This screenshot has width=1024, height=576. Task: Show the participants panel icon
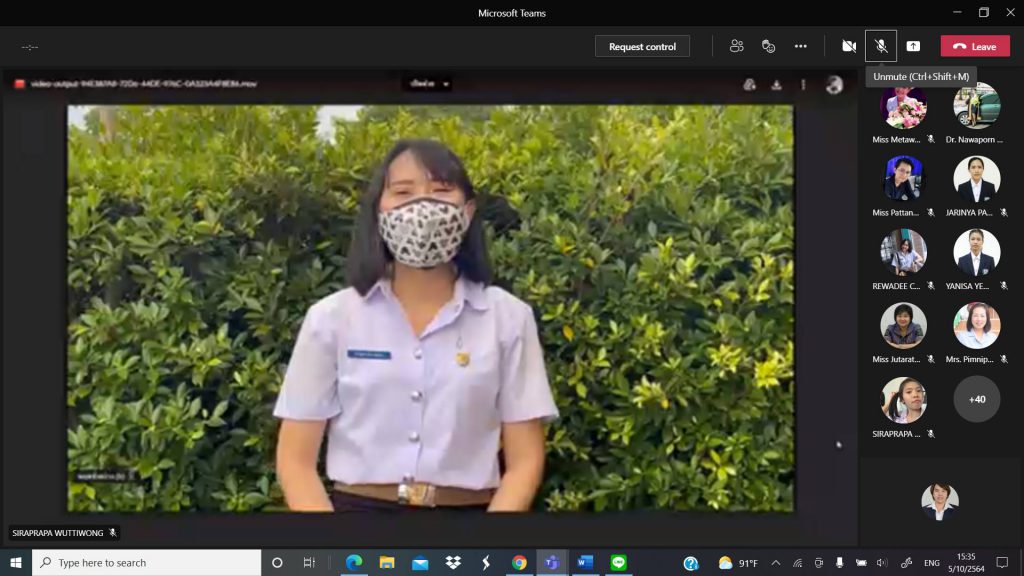pyautogui.click(x=737, y=46)
